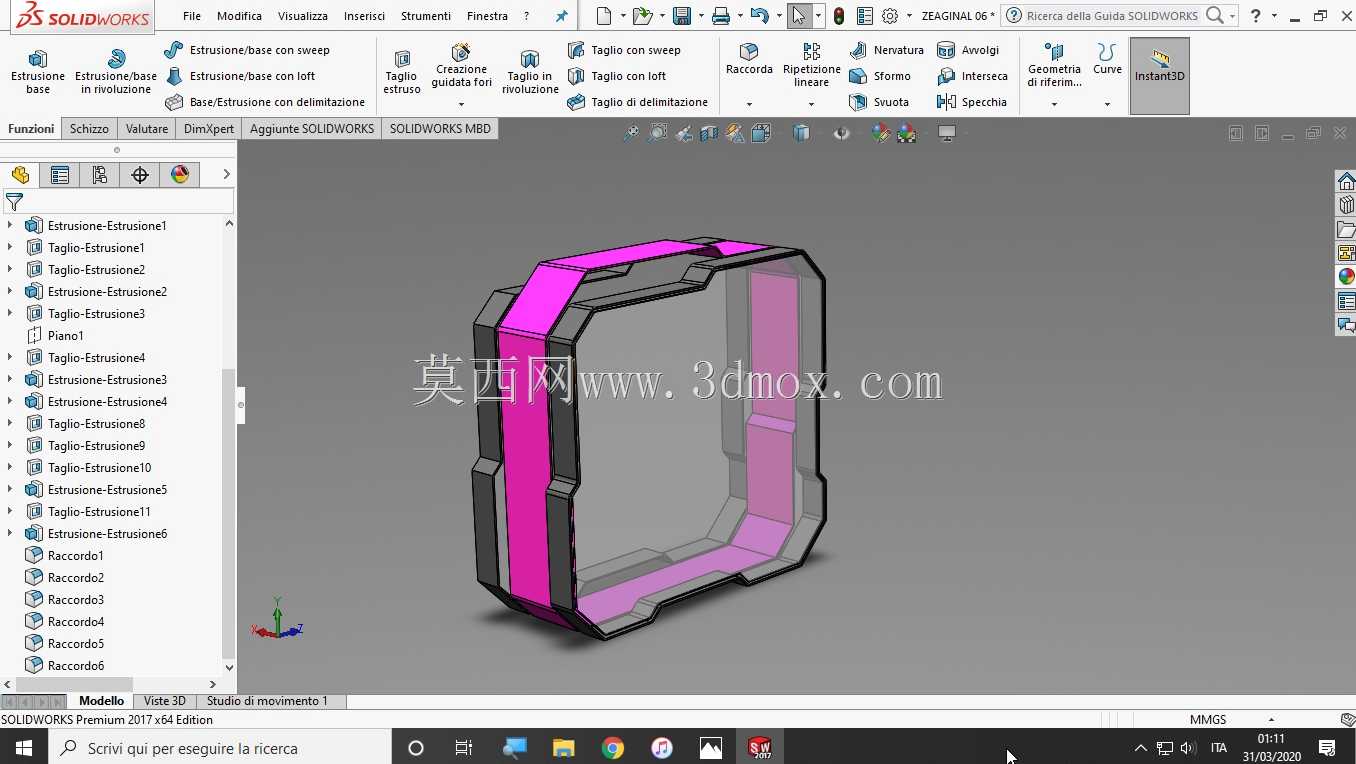
Task: Expand the Estrusione-Estrusione2 feature
Action: coord(10,291)
